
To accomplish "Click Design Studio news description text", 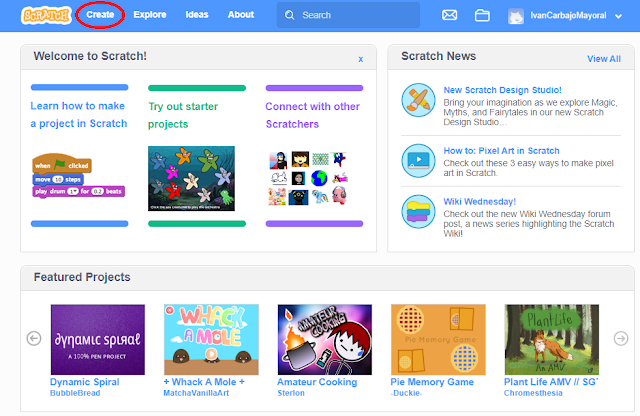I will pos(530,112).
